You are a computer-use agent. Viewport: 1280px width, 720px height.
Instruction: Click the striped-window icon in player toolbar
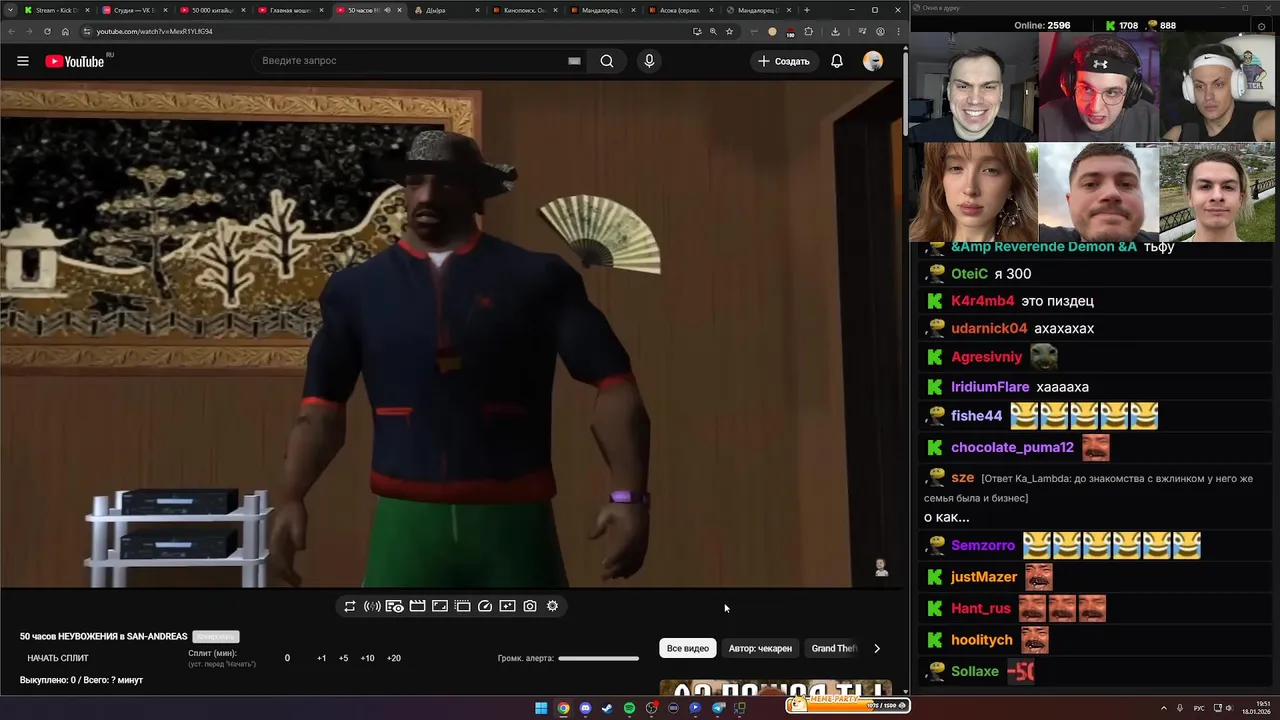[462, 606]
